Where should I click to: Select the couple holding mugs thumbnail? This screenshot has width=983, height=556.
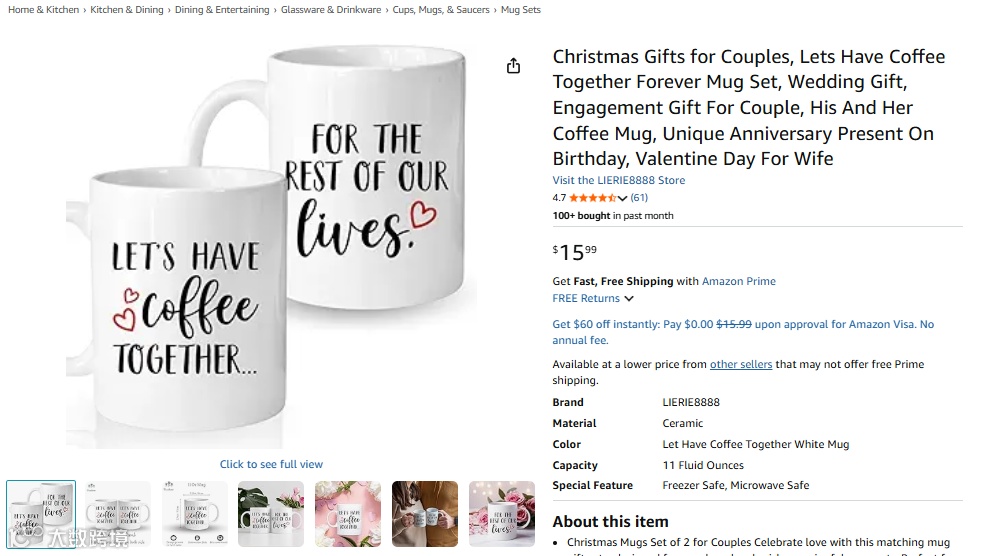(424, 514)
